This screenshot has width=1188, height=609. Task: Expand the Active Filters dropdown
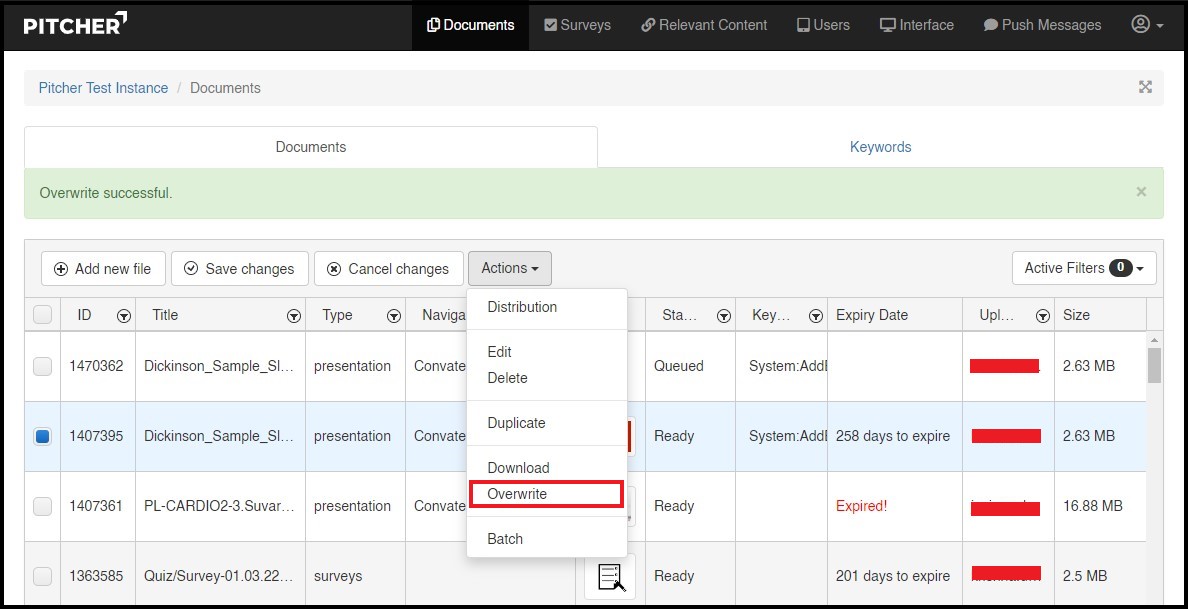[x=1084, y=268]
